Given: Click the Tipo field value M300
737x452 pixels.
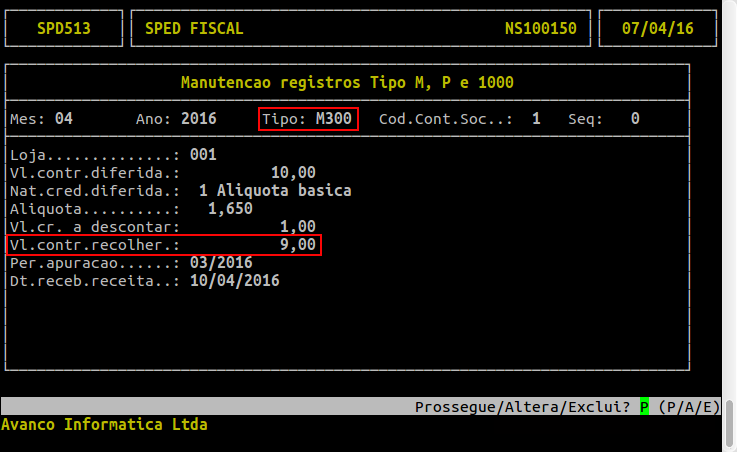Looking at the screenshot, I should tap(333, 119).
